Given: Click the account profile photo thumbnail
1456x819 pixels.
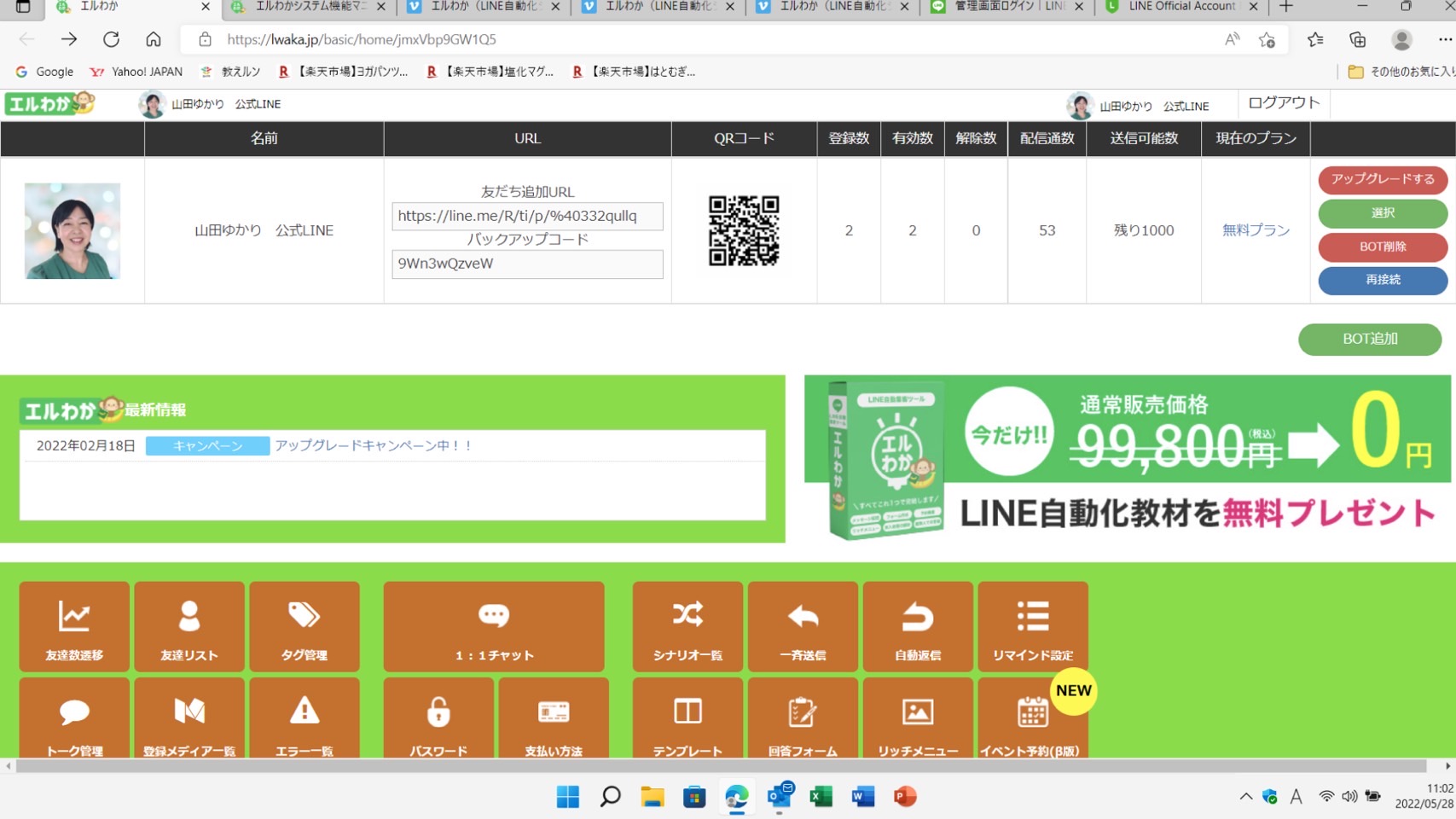Looking at the screenshot, I should click(x=73, y=230).
